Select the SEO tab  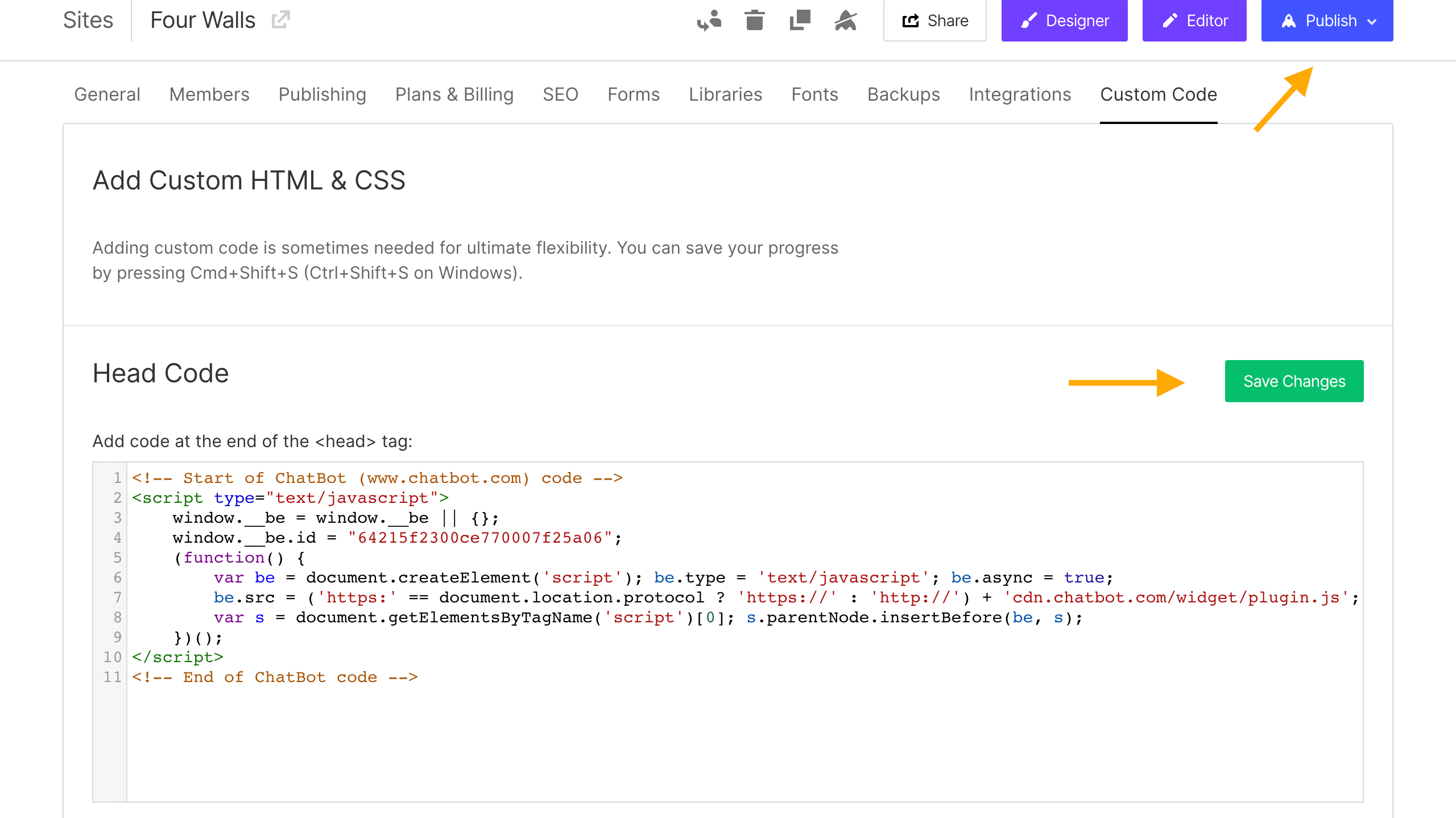560,94
